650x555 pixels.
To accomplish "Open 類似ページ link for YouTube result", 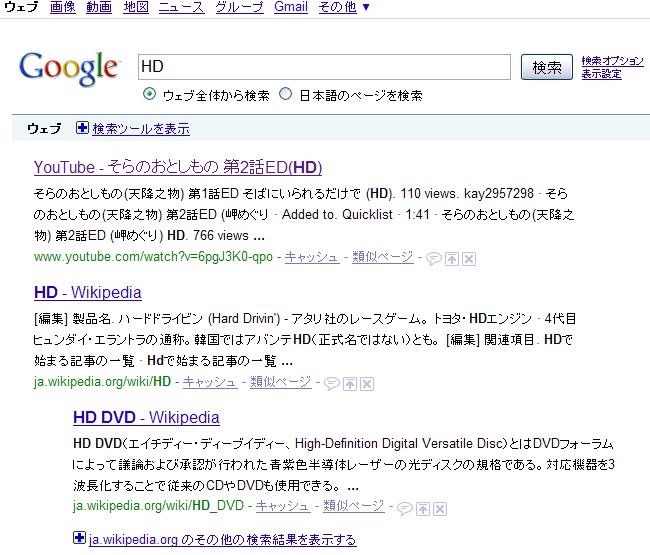I will [383, 257].
